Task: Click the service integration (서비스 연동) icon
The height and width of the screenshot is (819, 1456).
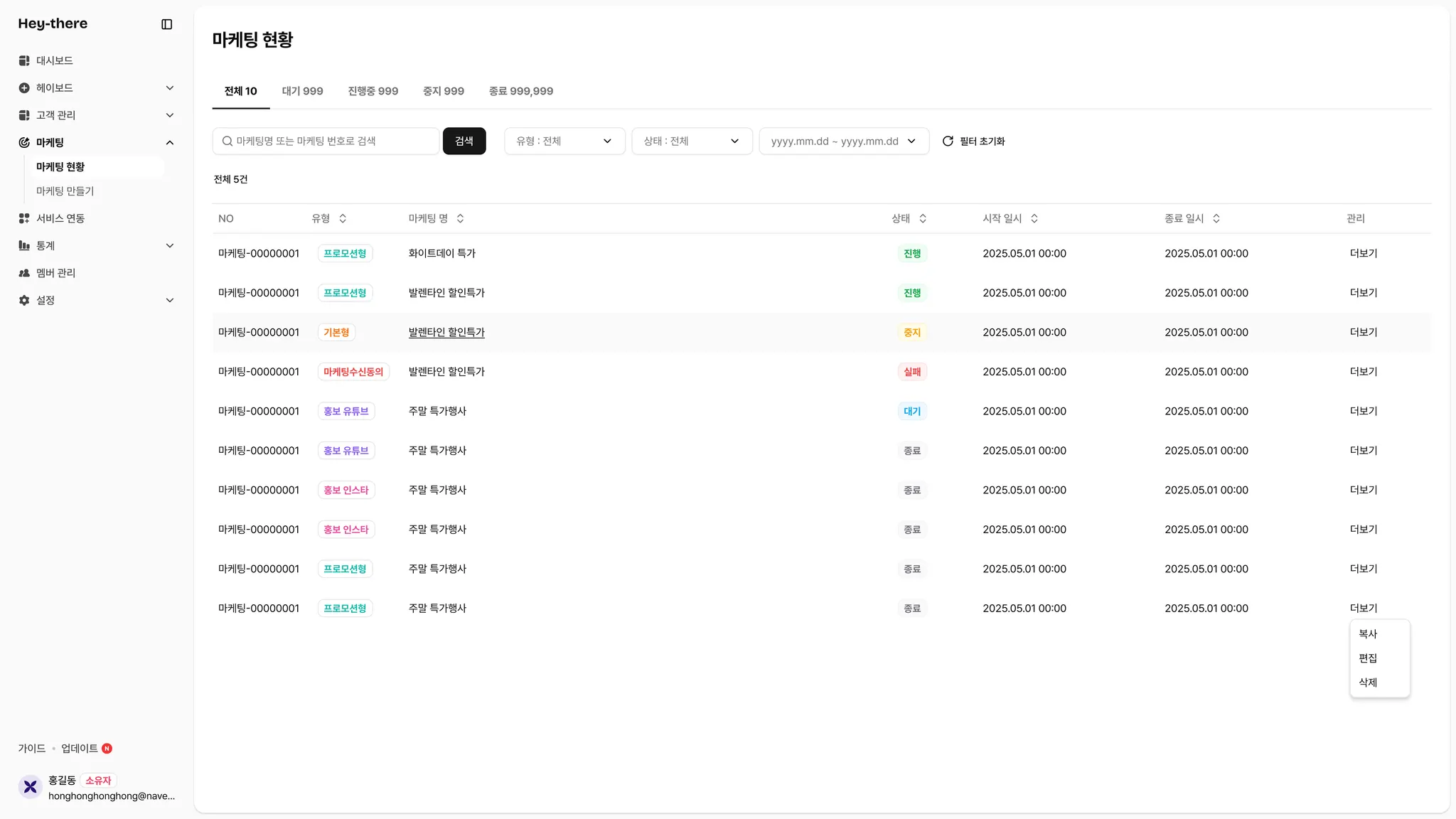Action: point(24,218)
